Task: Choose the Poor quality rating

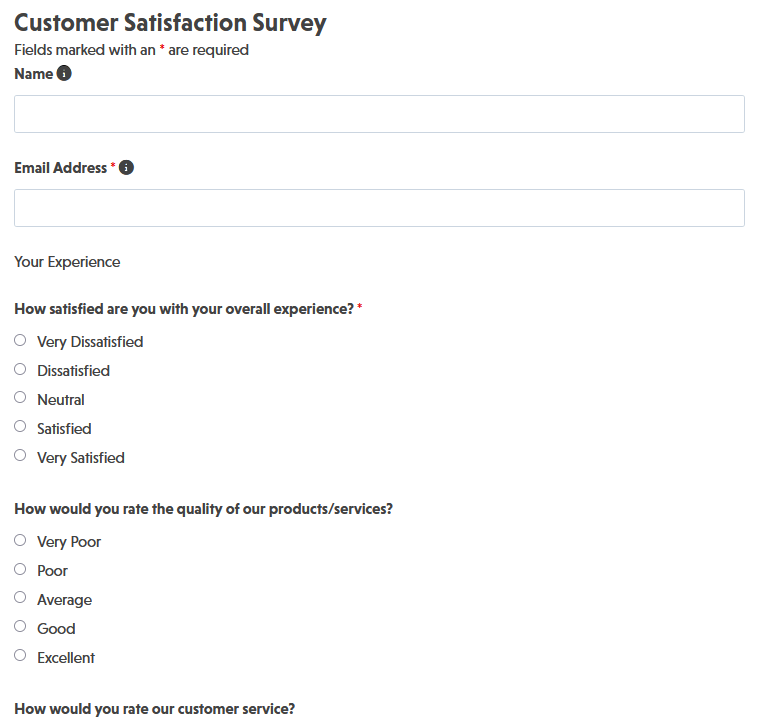Action: [20, 569]
